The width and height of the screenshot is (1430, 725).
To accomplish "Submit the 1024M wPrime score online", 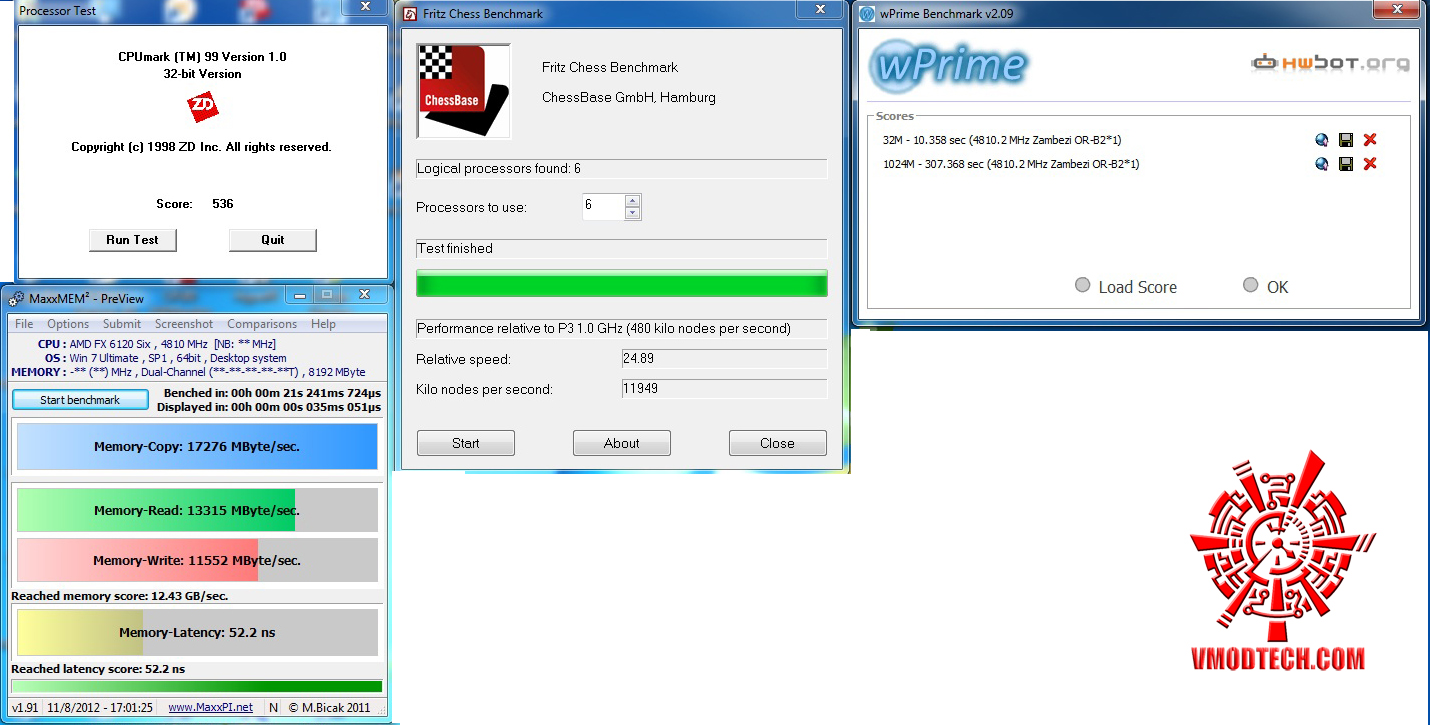I will [1322, 164].
